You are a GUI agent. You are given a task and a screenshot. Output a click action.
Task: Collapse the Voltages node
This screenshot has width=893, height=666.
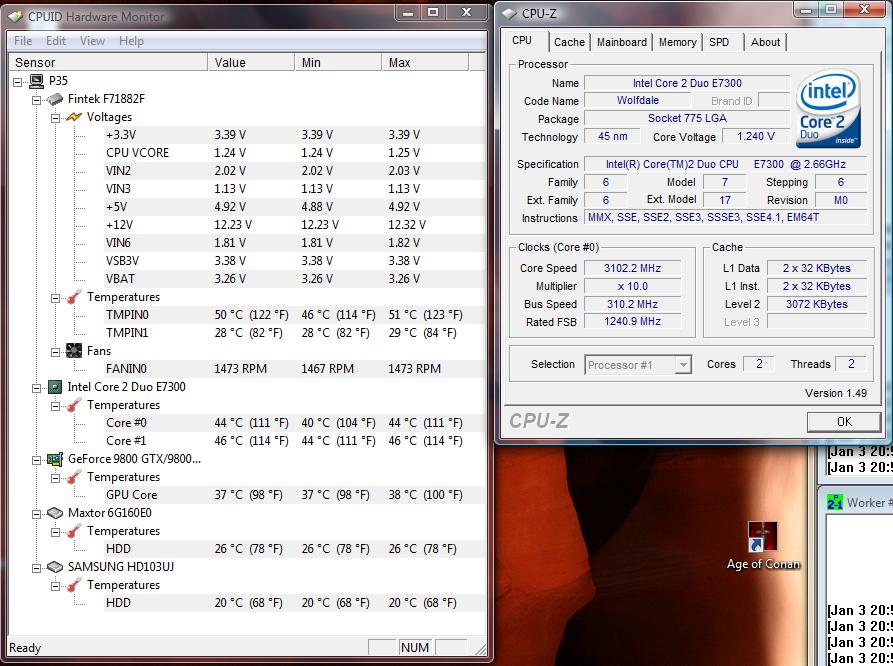pyautogui.click(x=55, y=119)
